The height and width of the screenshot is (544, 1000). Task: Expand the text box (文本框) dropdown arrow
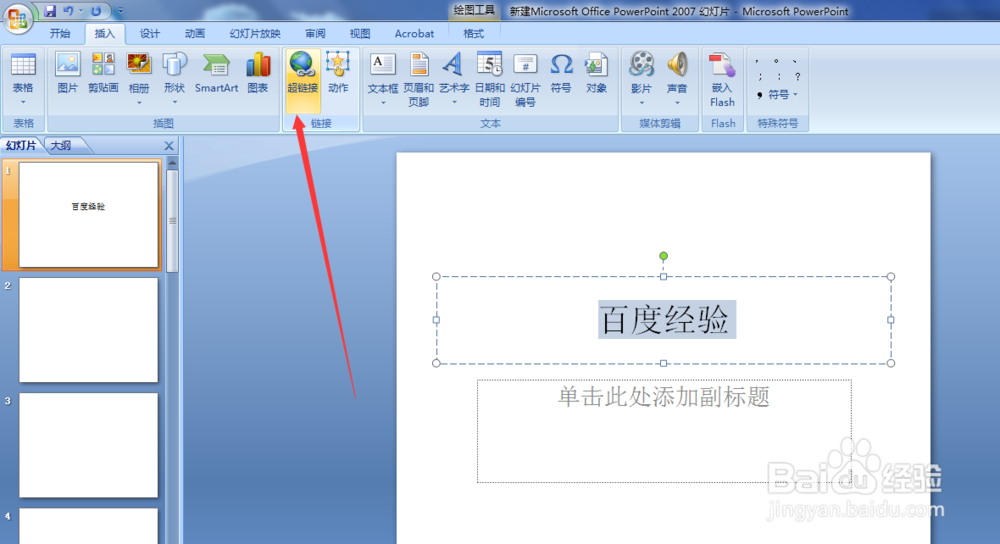(383, 102)
